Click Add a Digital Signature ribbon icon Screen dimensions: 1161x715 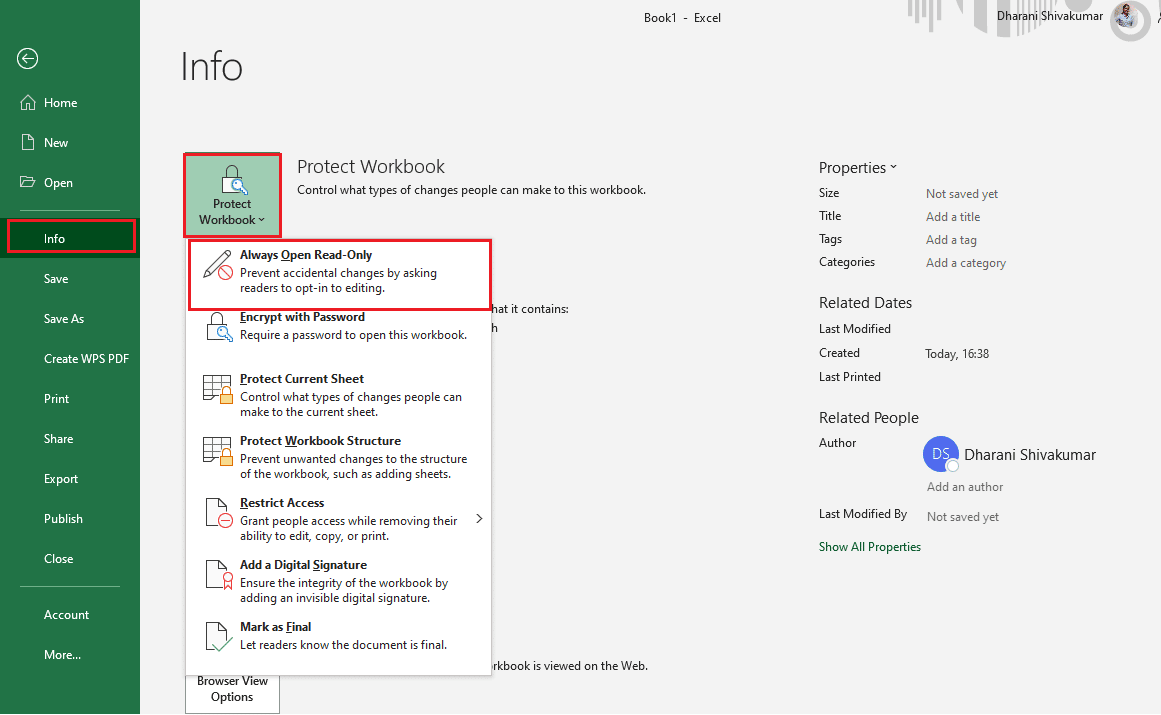click(218, 574)
